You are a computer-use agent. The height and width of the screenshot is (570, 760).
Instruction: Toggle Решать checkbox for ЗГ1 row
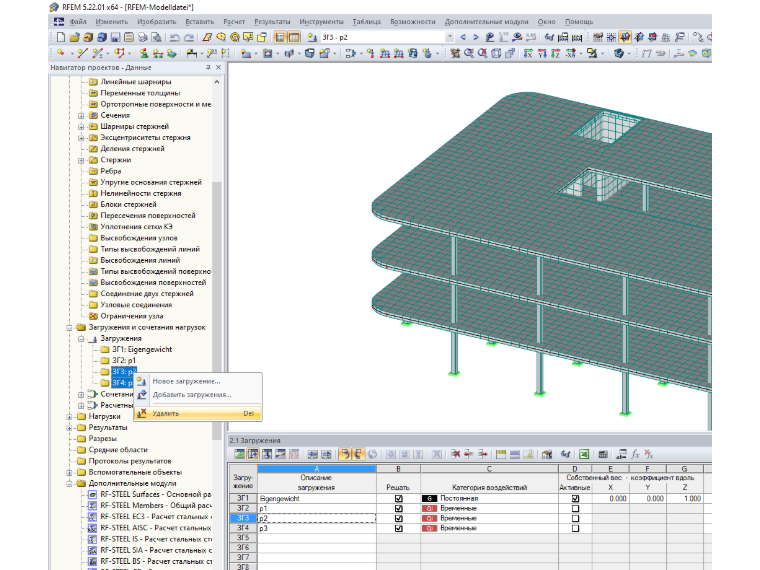pyautogui.click(x=398, y=498)
